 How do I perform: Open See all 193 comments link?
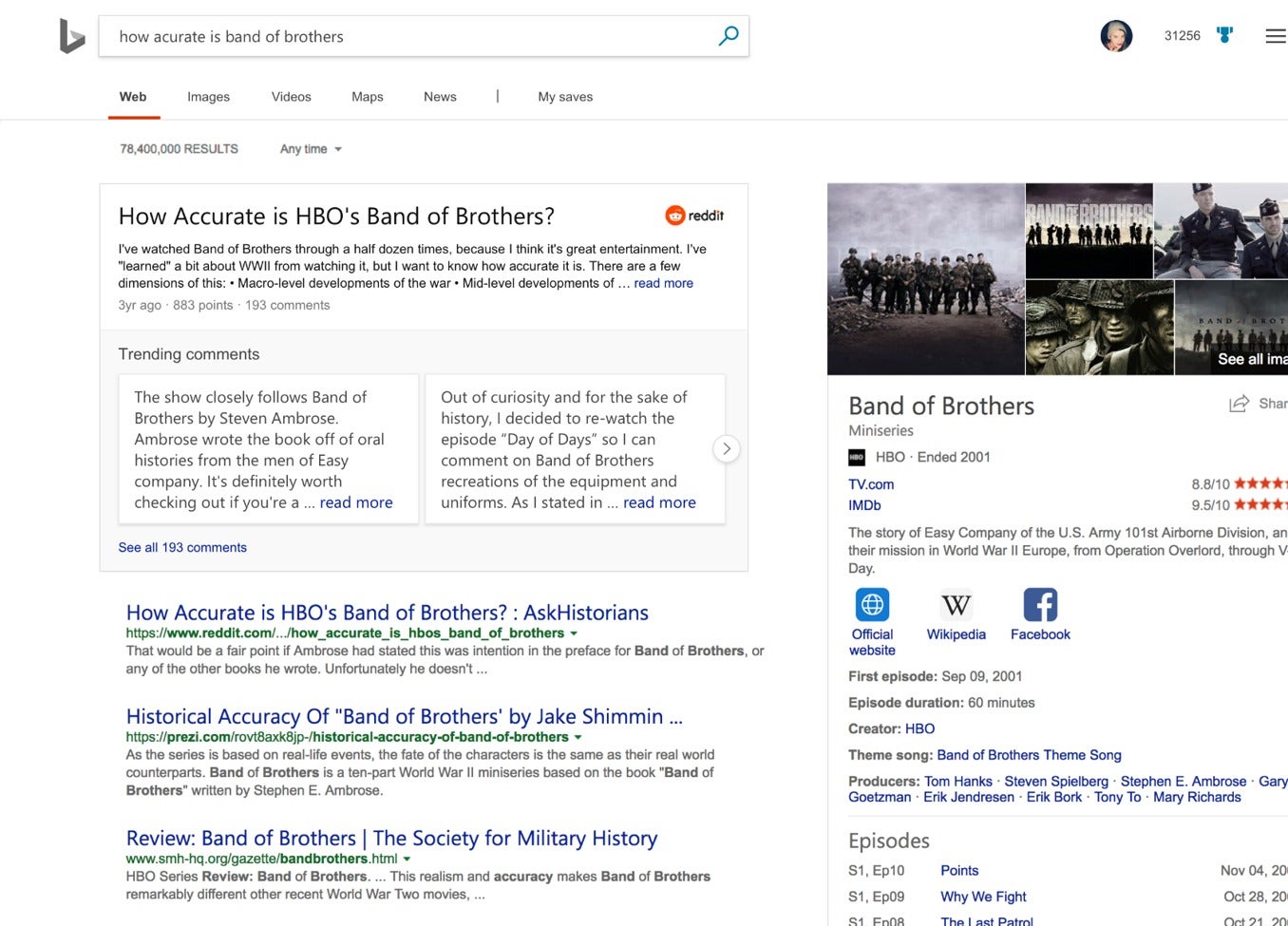click(x=182, y=547)
